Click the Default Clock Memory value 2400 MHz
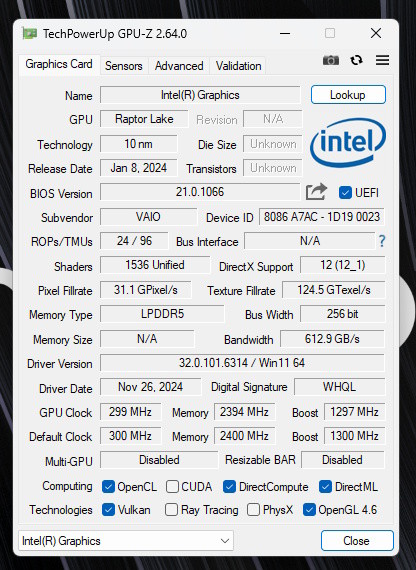 click(x=244, y=436)
